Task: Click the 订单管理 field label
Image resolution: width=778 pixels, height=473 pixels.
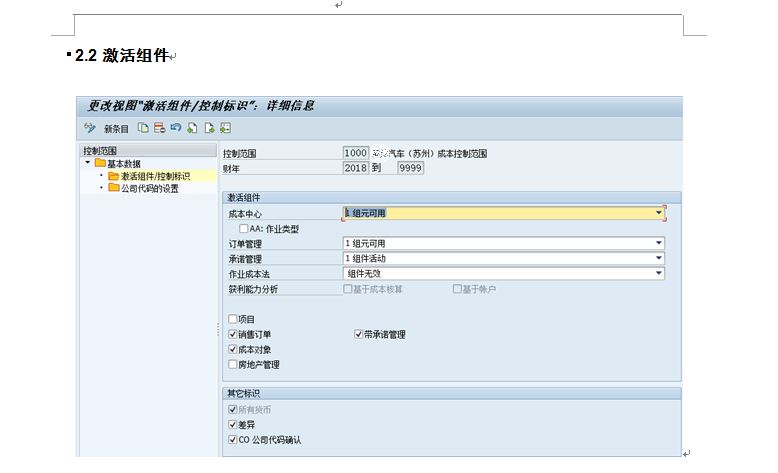Action: [x=245, y=244]
